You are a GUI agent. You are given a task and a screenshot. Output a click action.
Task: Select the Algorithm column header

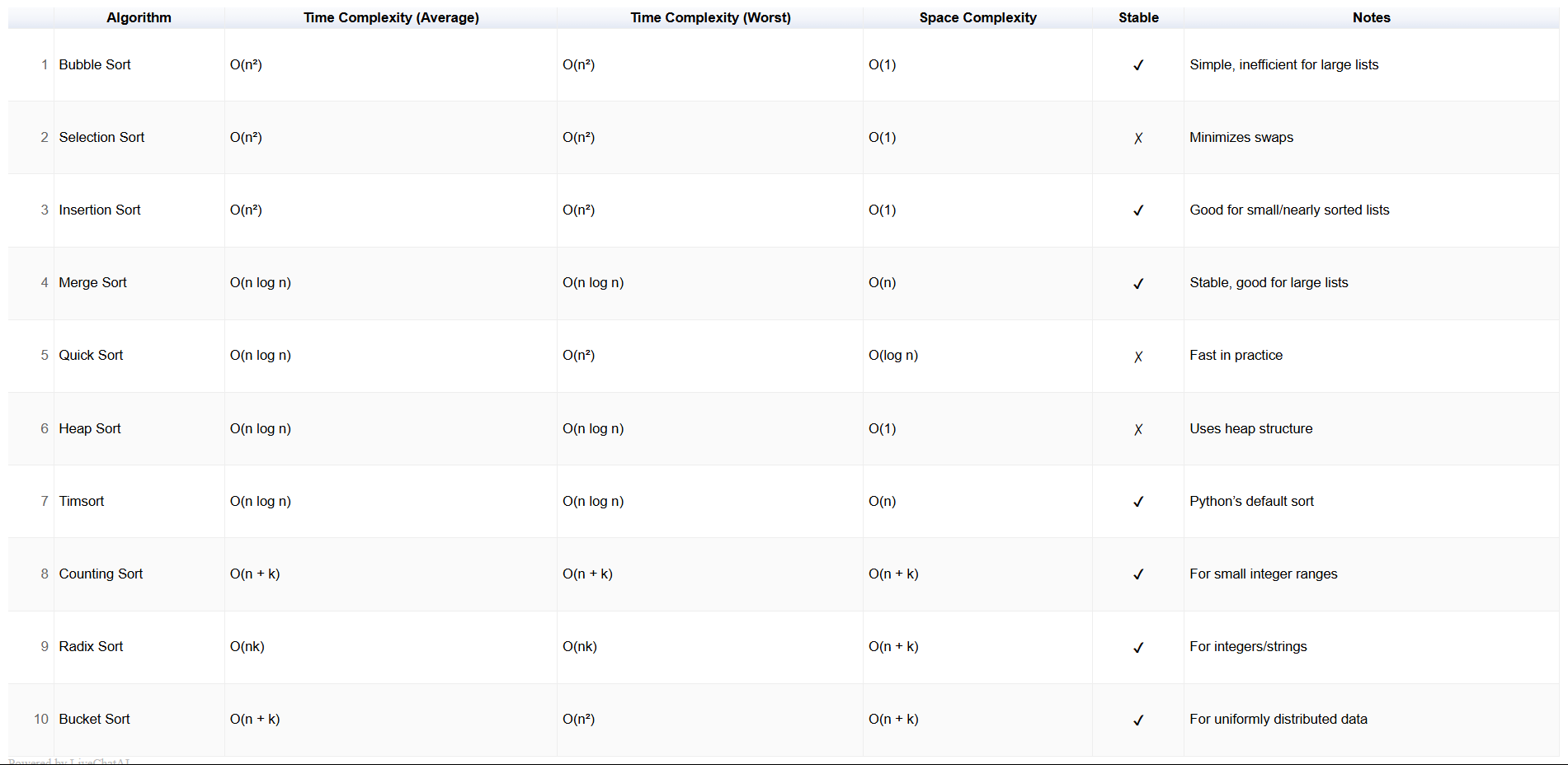click(139, 17)
